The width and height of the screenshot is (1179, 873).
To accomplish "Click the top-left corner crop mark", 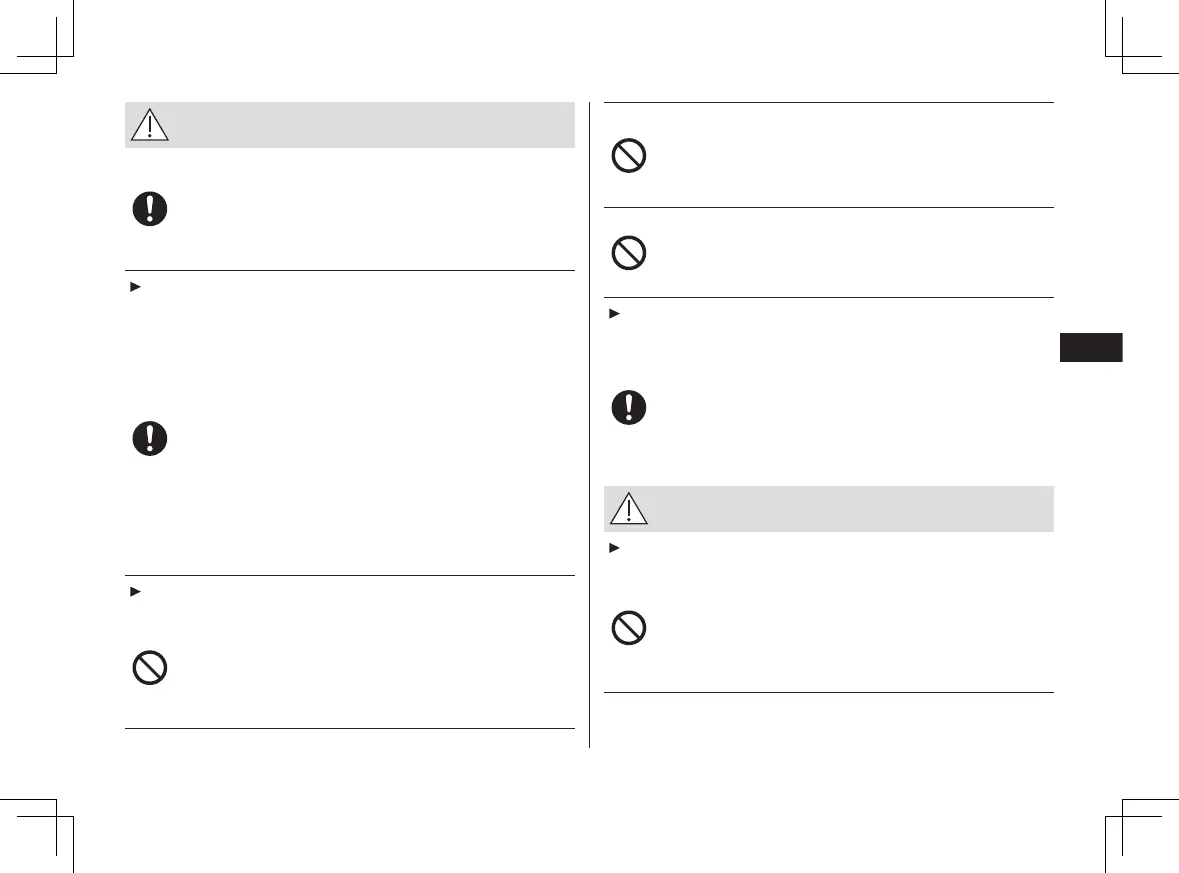I will click(x=57, y=55).
